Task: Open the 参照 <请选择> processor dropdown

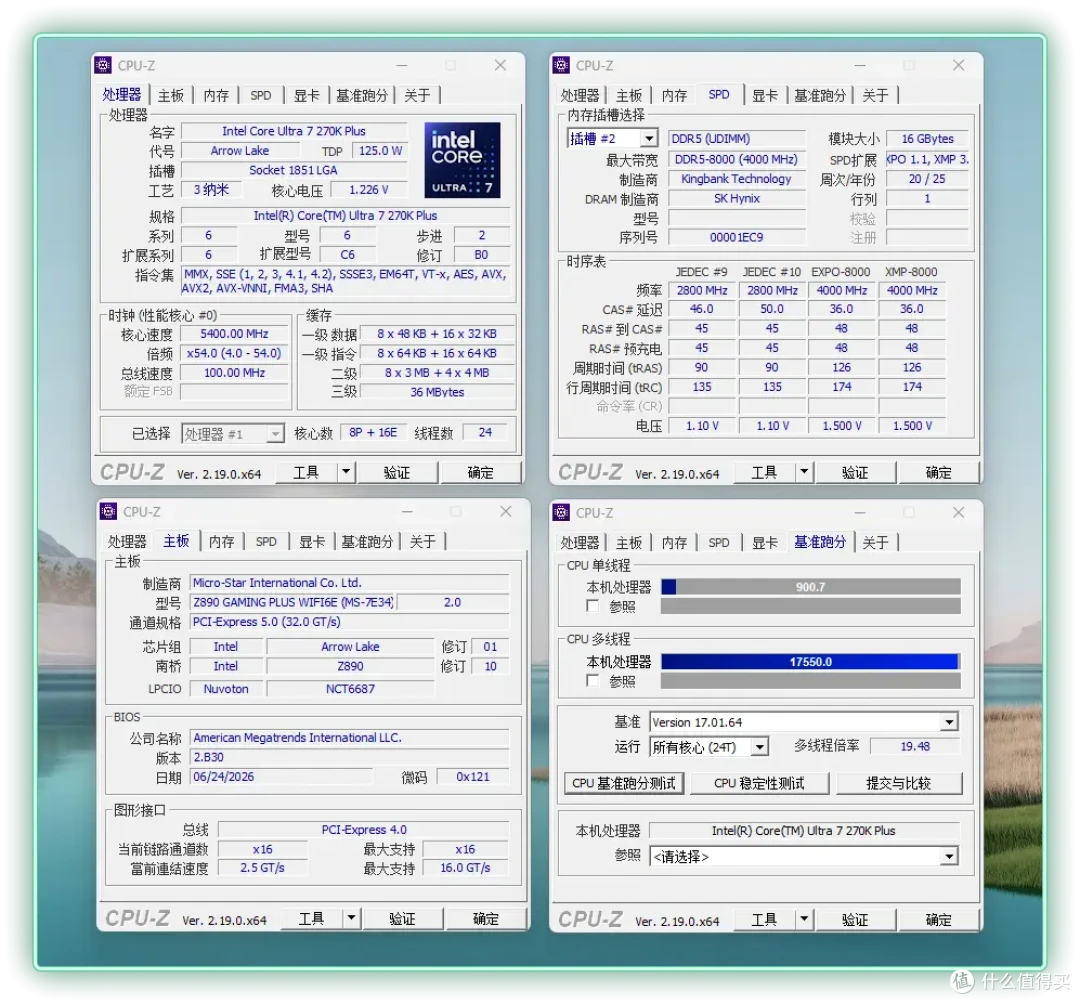Action: tap(949, 857)
